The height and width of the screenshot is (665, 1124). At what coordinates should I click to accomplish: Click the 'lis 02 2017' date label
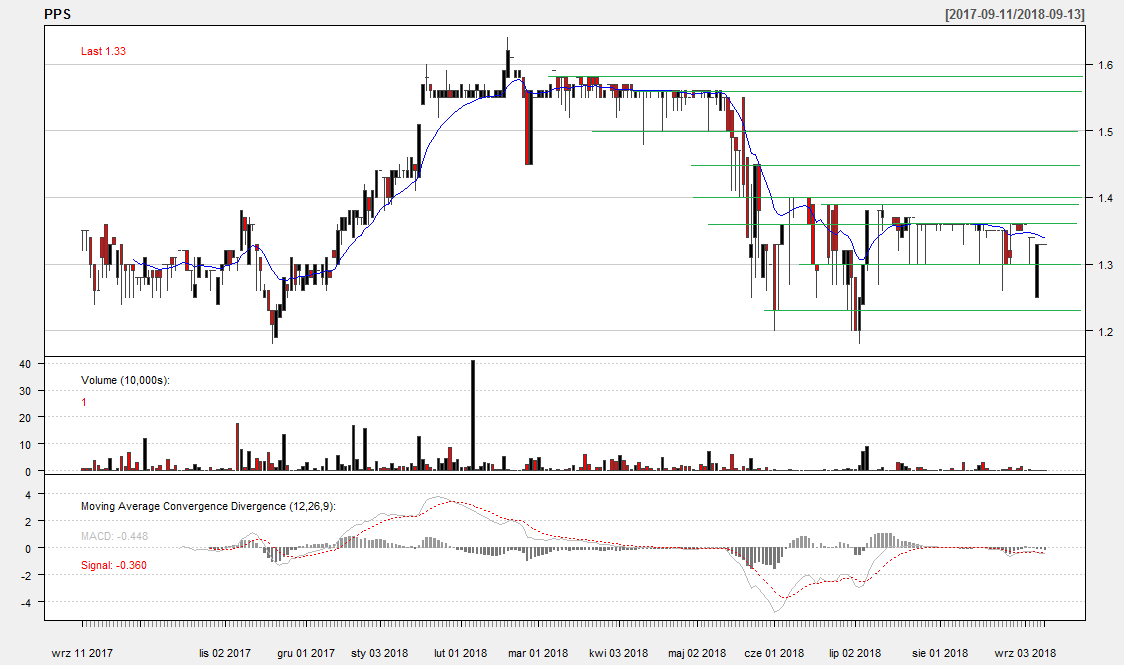pyautogui.click(x=225, y=653)
